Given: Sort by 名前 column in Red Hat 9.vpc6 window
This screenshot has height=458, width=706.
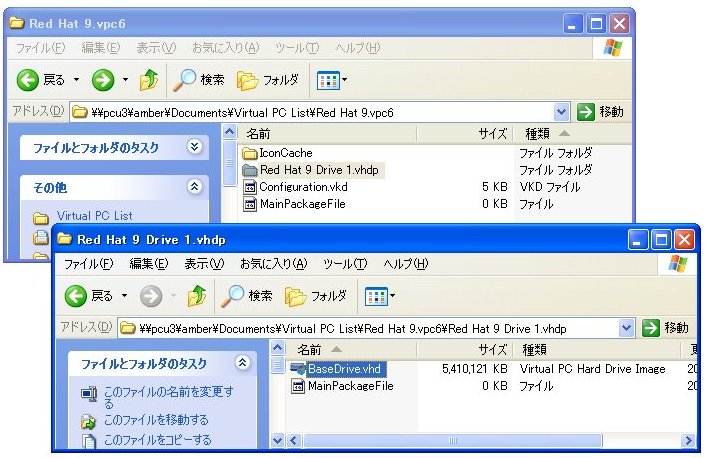Looking at the screenshot, I should point(326,134).
